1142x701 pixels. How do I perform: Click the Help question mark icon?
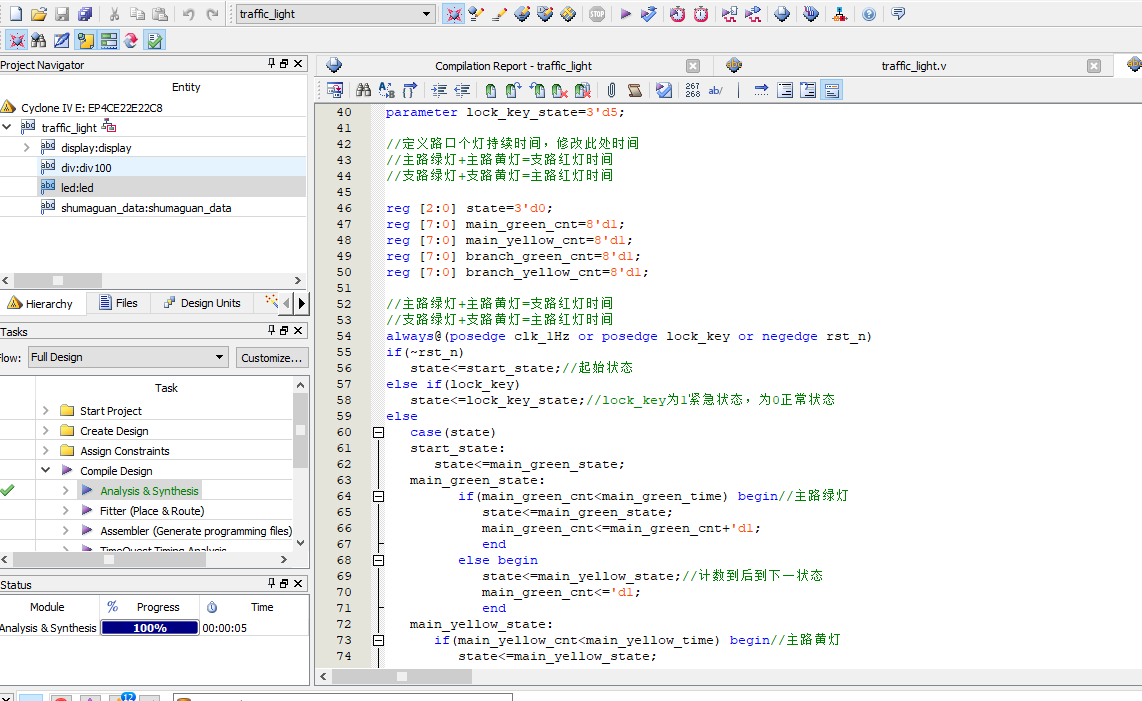tap(868, 14)
